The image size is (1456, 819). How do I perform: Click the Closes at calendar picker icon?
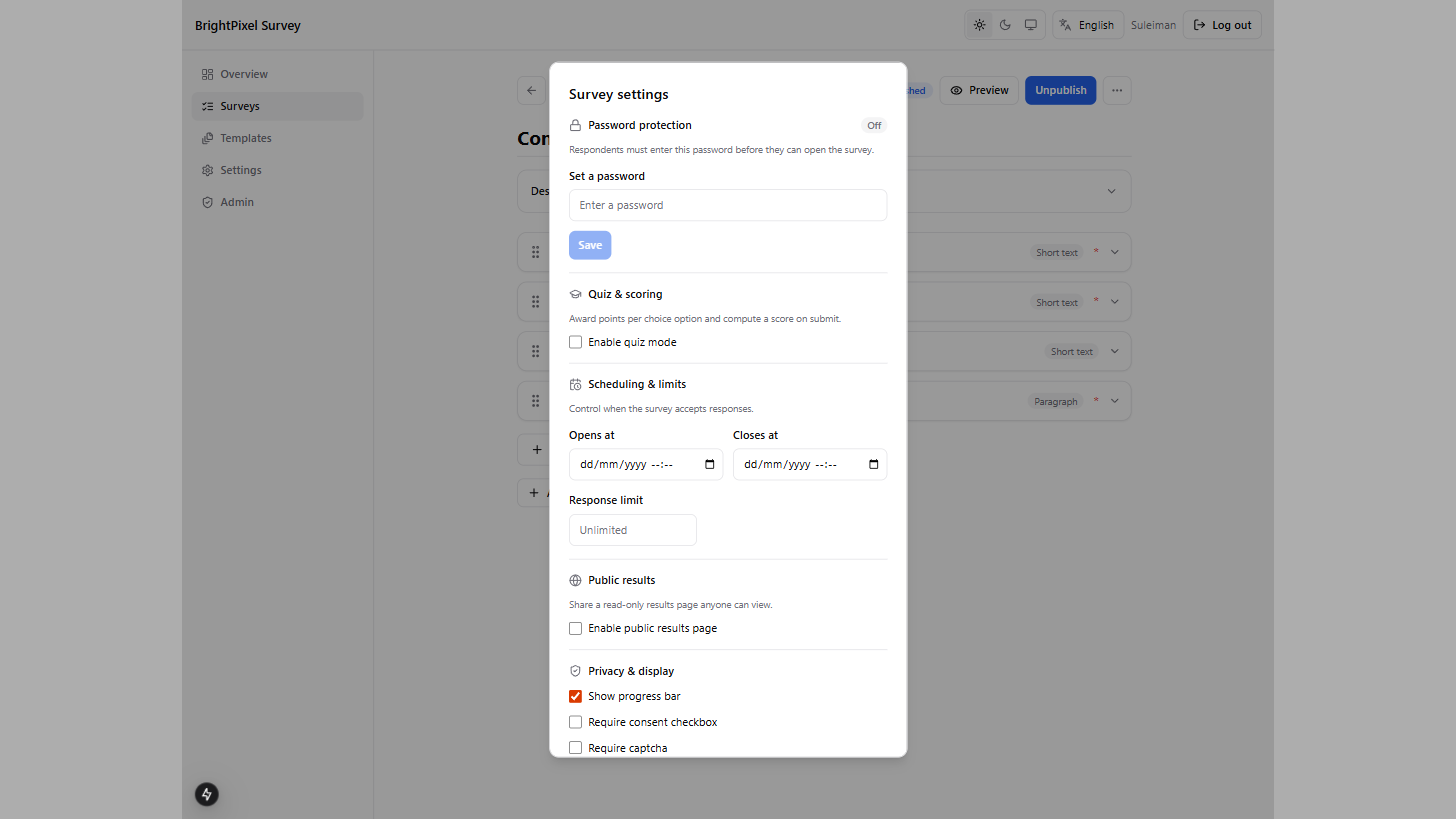coord(874,464)
